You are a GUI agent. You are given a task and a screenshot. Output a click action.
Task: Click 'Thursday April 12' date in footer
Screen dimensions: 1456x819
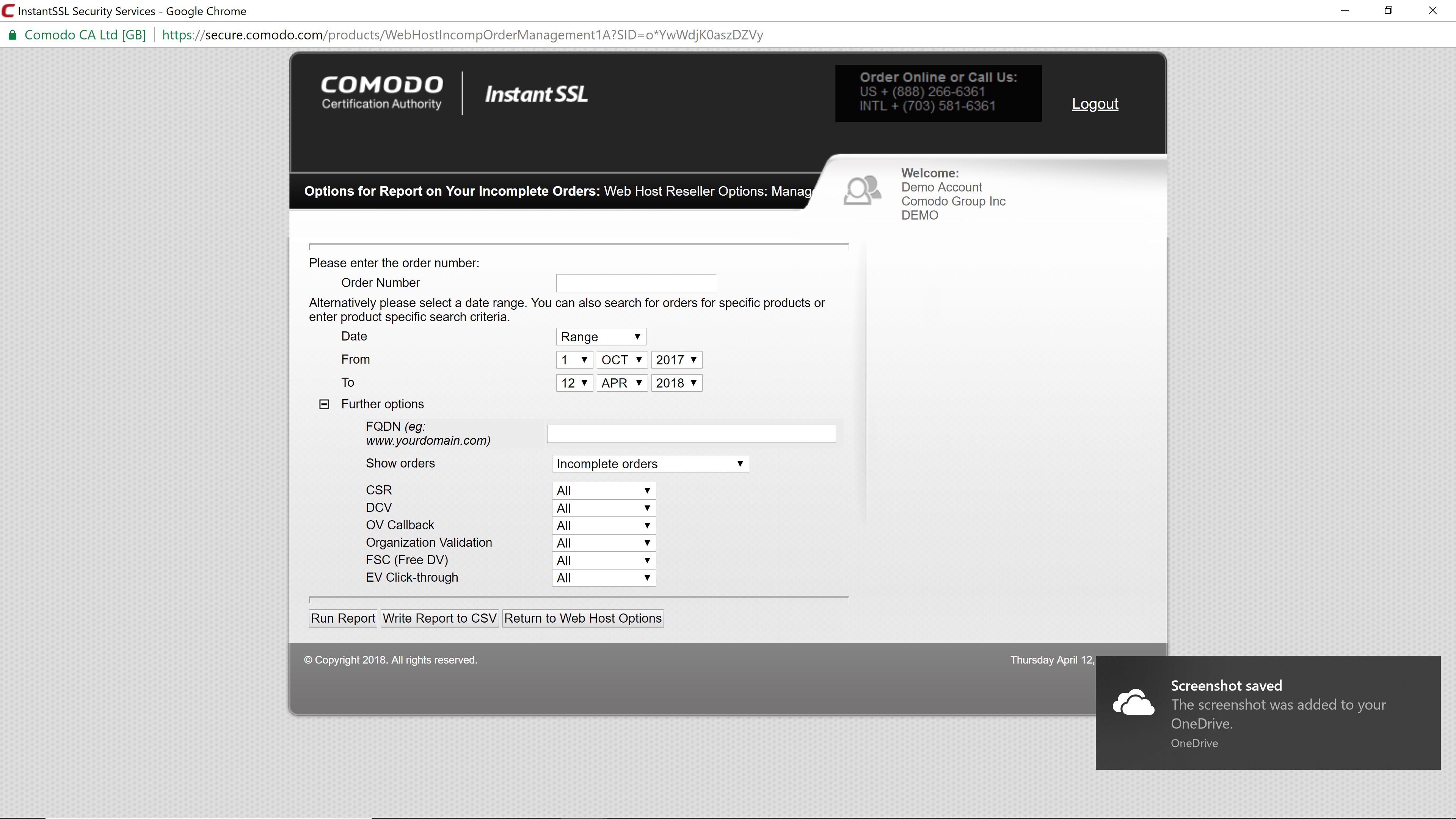click(x=1053, y=660)
